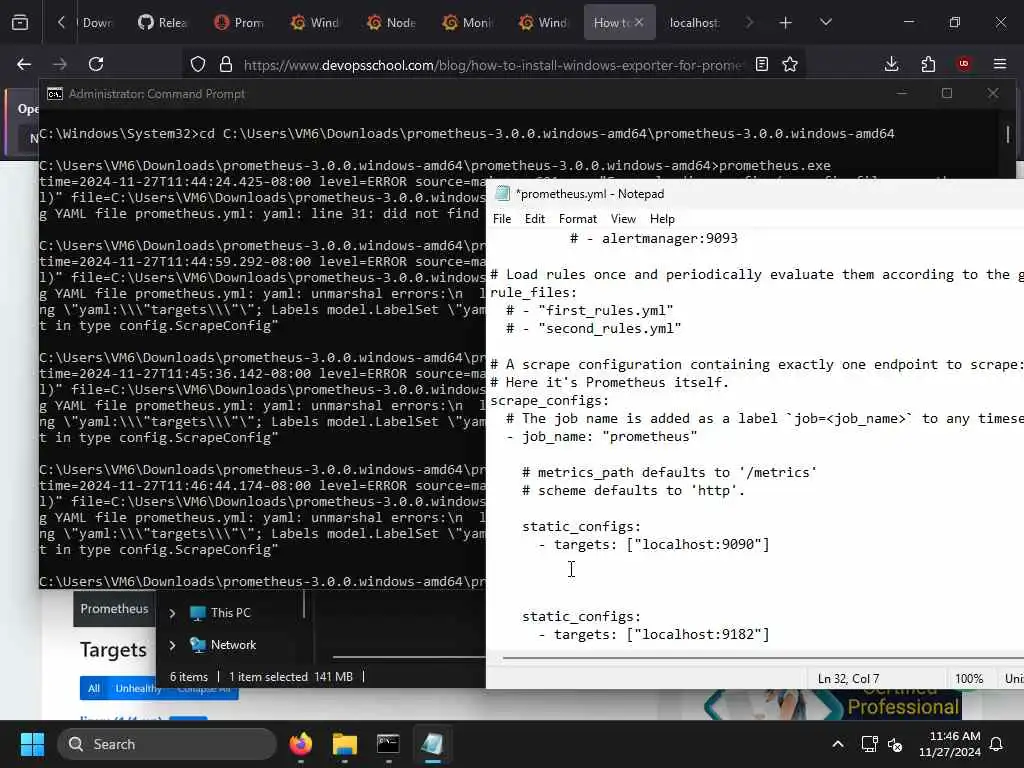The width and height of the screenshot is (1024, 768).
Task: Click the 100% zoom status in Notepad
Action: [969, 679]
